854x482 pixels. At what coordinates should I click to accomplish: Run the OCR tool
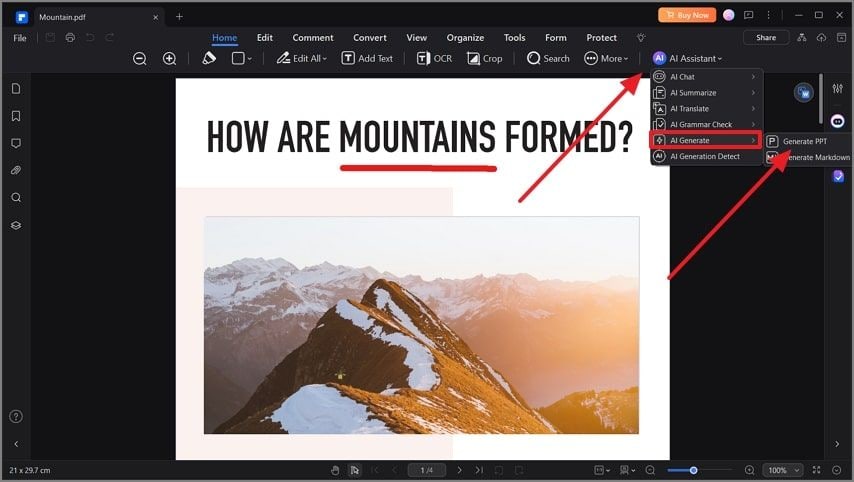click(434, 58)
